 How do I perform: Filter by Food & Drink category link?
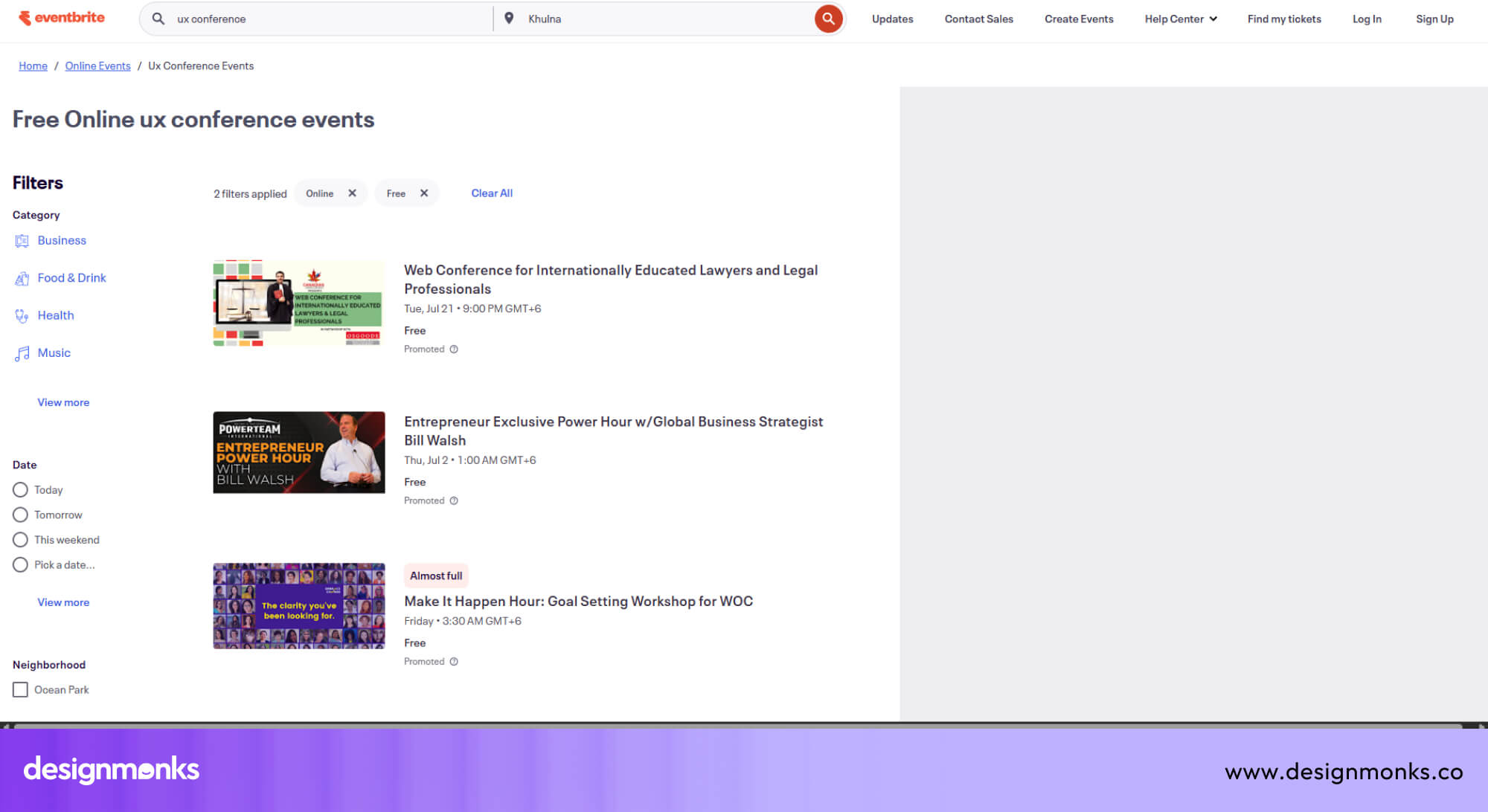pos(71,278)
